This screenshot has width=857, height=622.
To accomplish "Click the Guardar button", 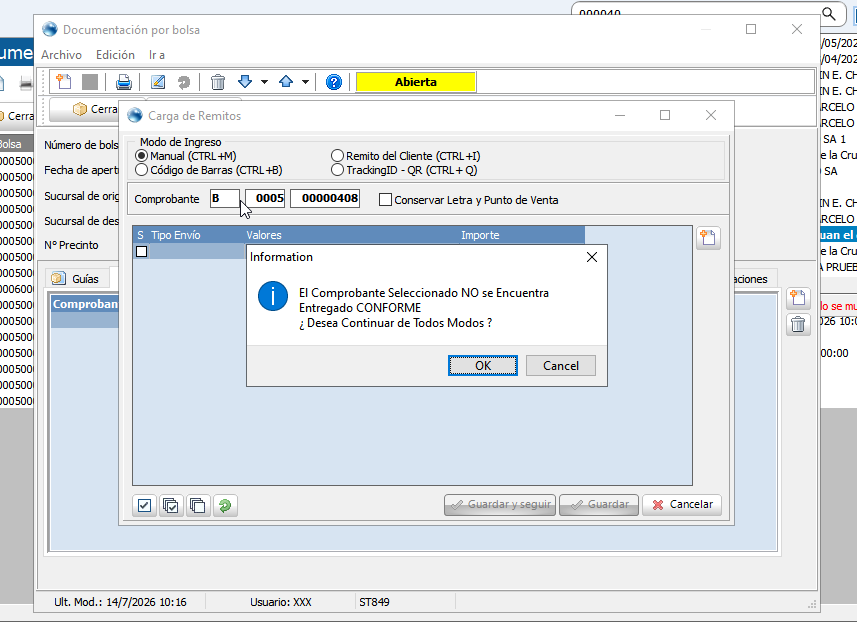I will coord(599,504).
